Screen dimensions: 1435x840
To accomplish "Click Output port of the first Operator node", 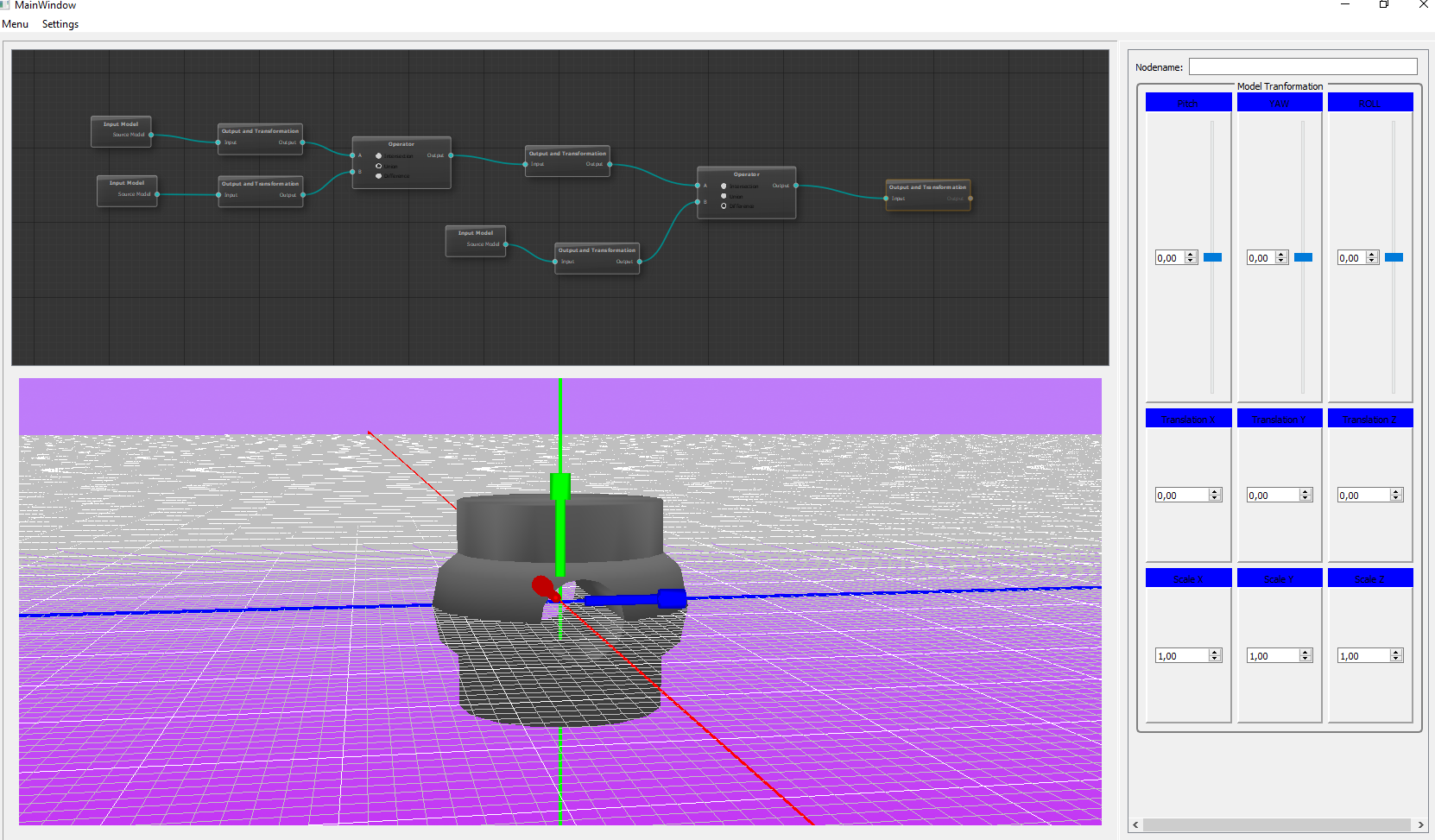I will (451, 155).
